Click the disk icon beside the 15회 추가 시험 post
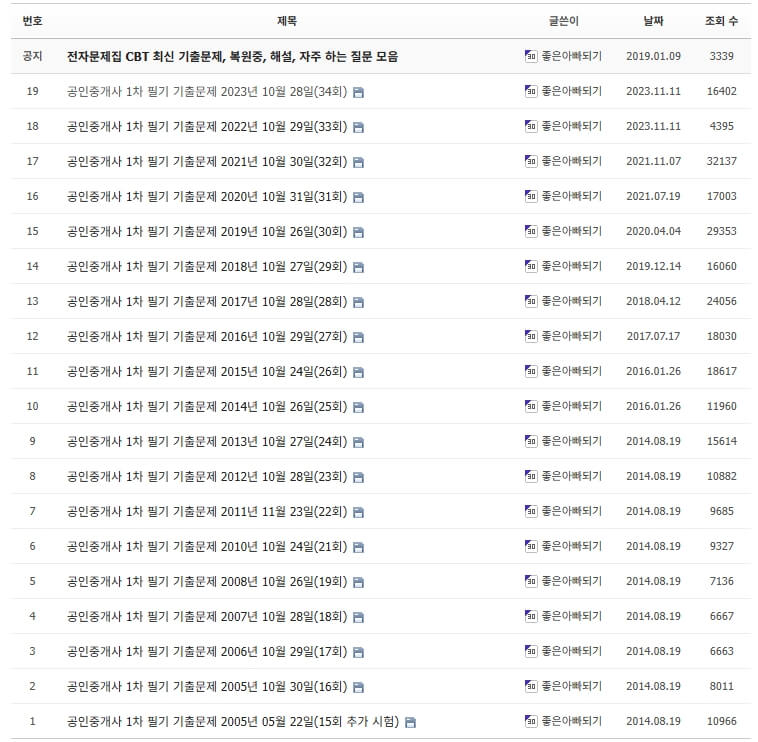 point(410,723)
